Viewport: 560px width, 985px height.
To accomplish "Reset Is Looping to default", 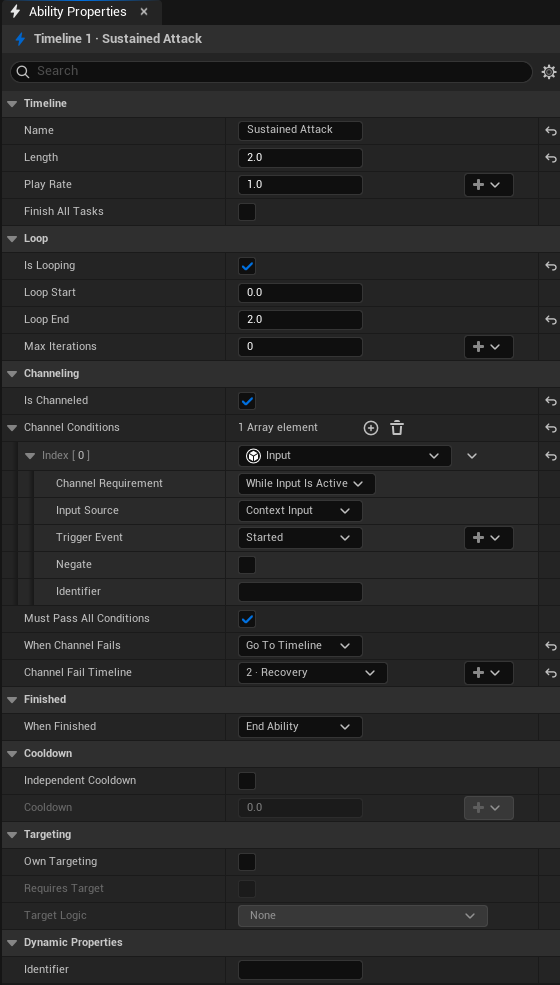I will coord(551,266).
